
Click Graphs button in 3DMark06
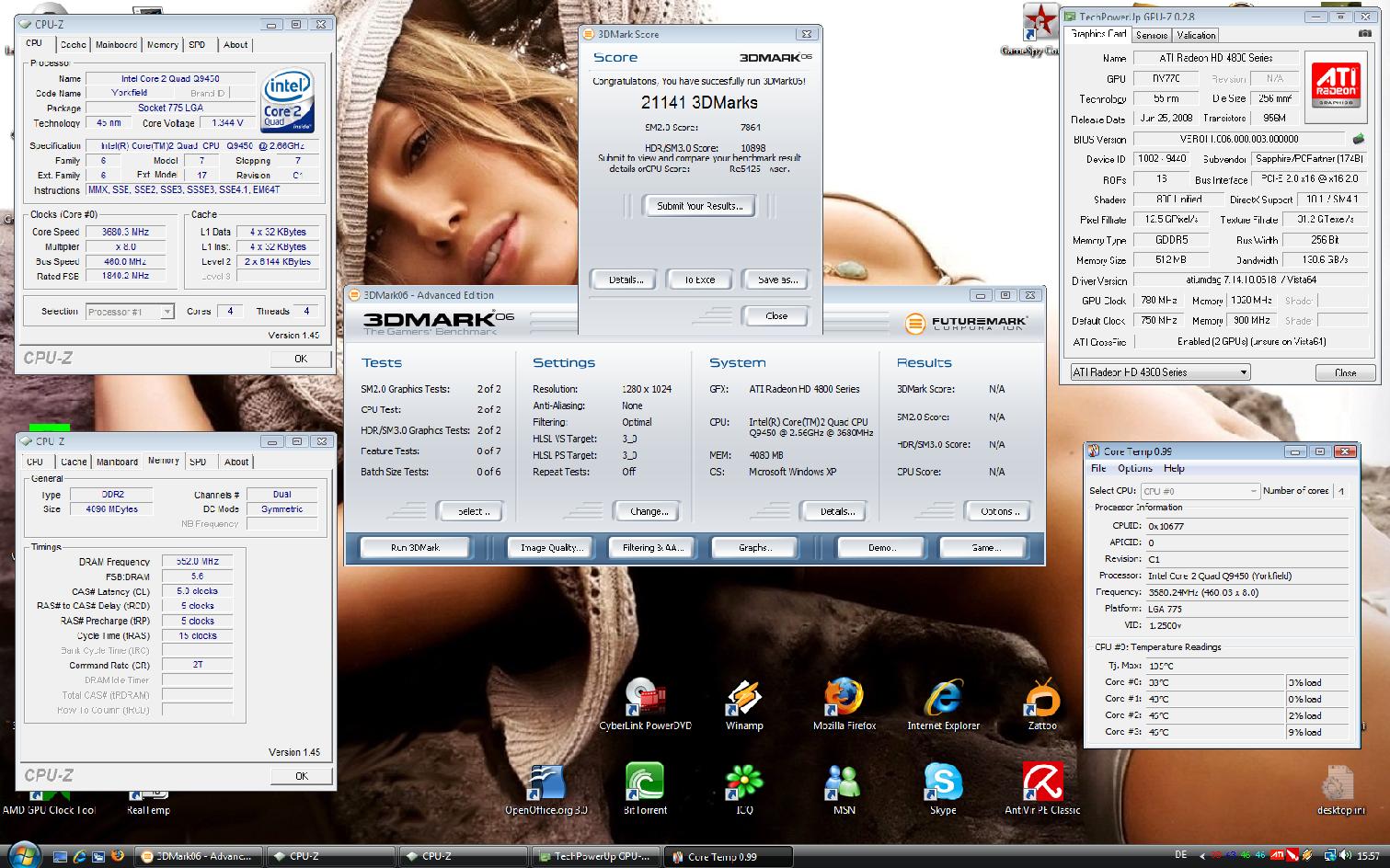pyautogui.click(x=754, y=547)
